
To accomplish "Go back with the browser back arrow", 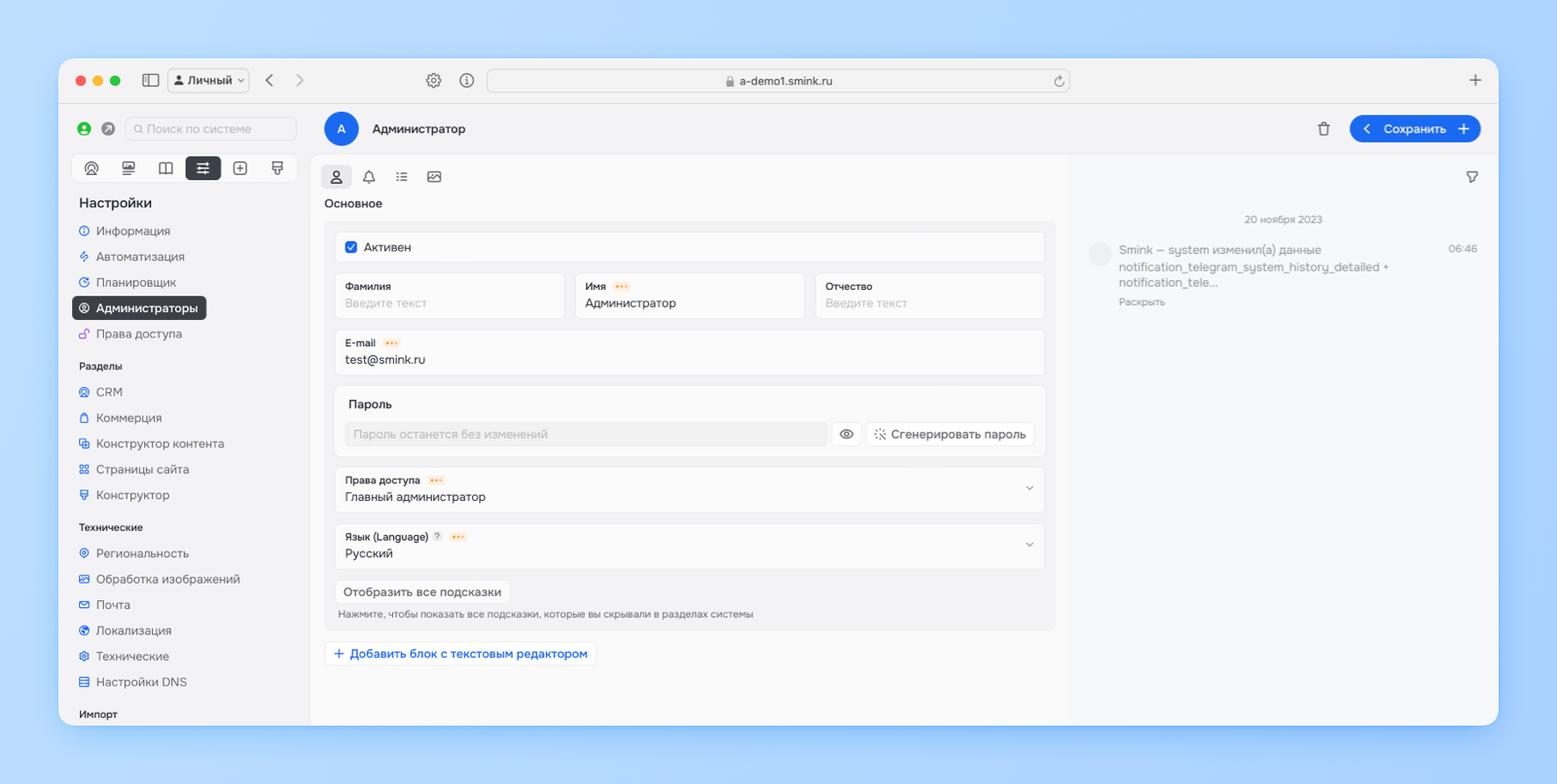I will click(270, 81).
